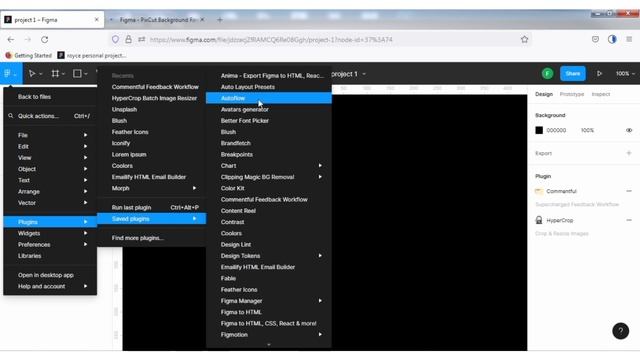
Task: Click the blue Share button
Action: pos(573,73)
